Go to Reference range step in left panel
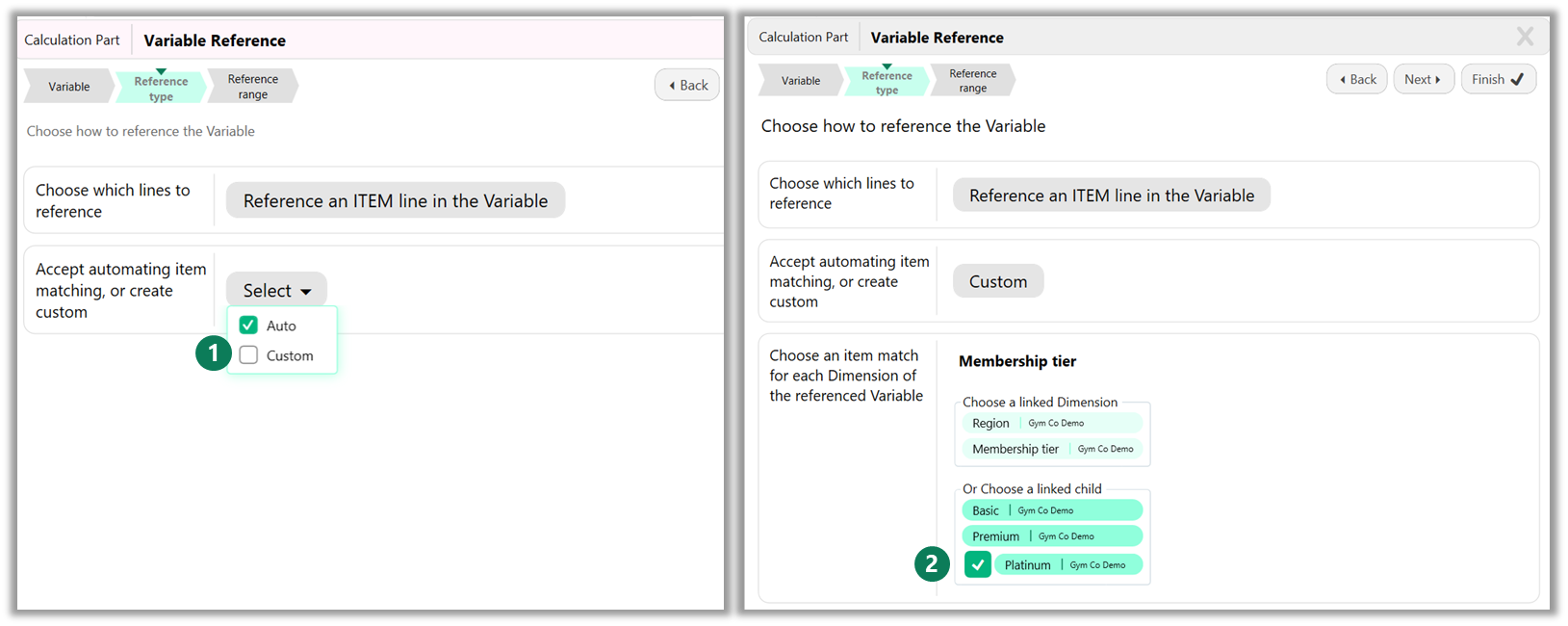This screenshot has height=626, width=1568. (252, 87)
